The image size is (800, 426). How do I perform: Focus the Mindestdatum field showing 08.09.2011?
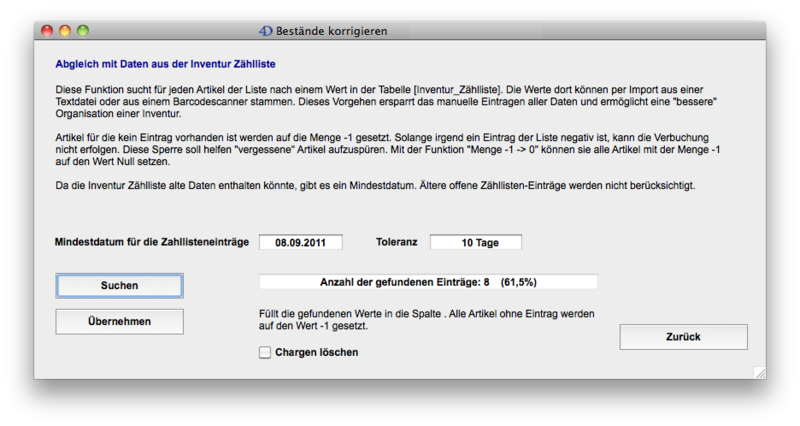coord(300,242)
